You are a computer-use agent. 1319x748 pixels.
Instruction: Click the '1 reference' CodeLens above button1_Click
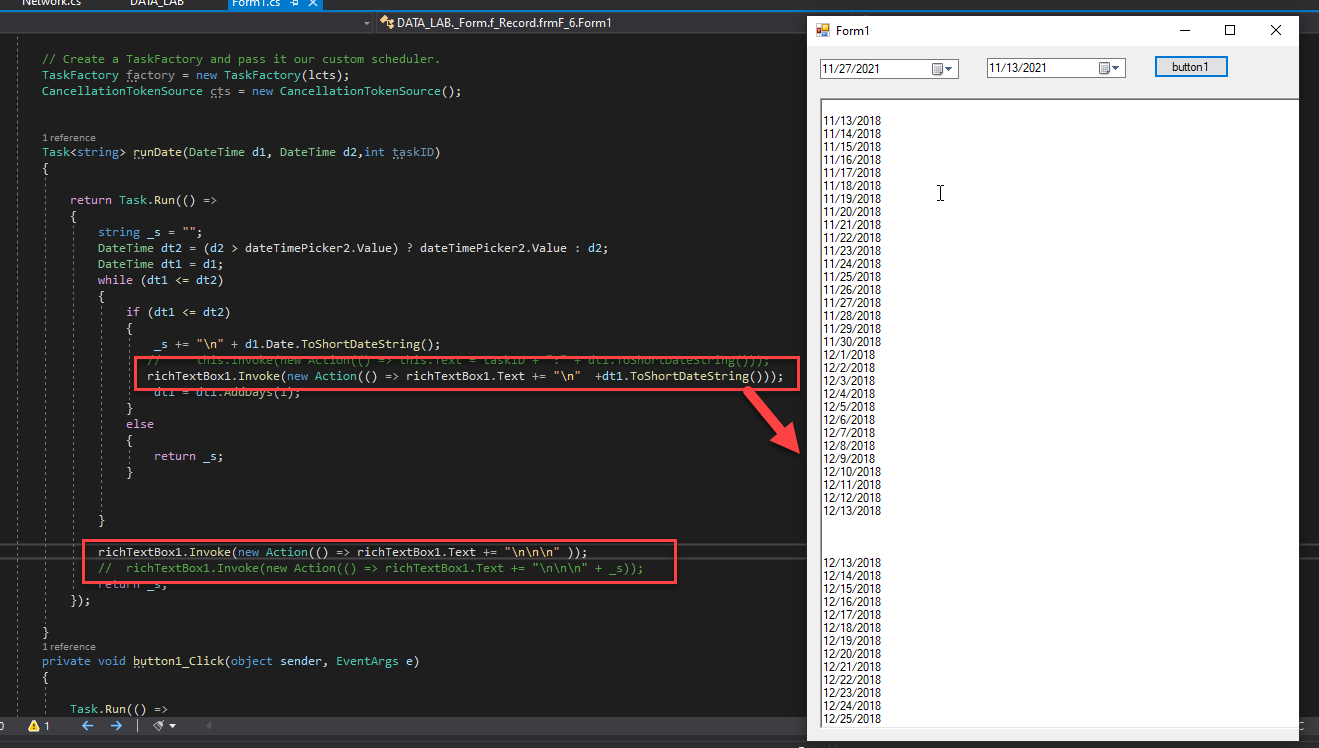tap(69, 647)
